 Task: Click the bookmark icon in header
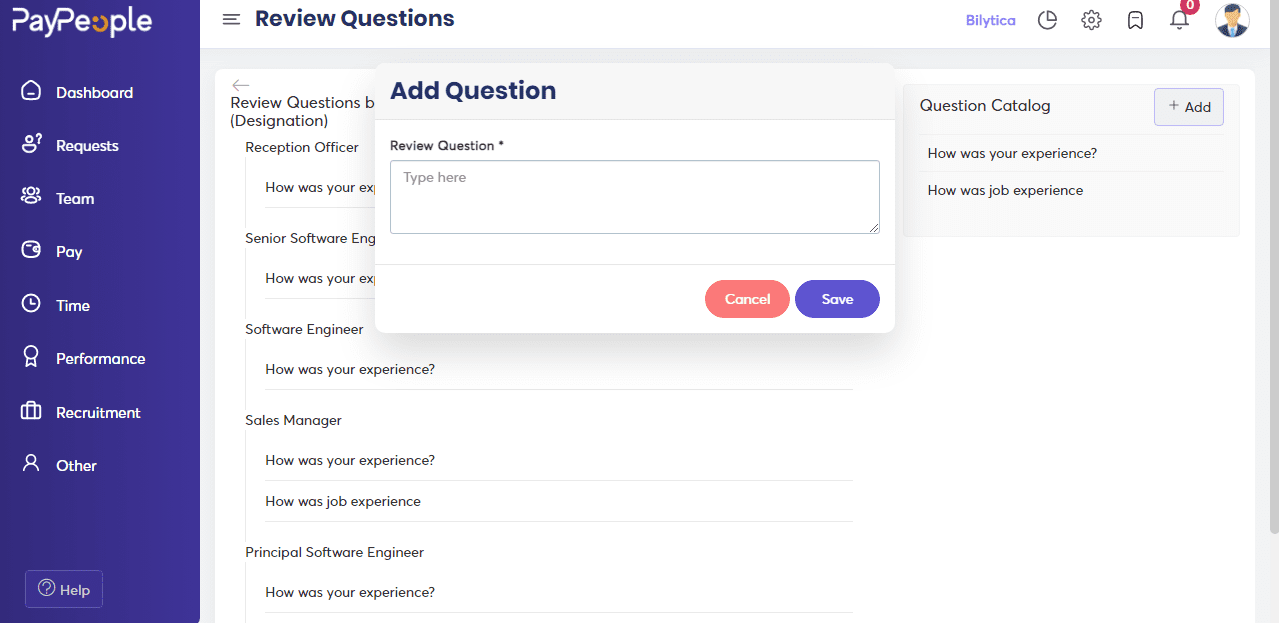tap(1135, 20)
